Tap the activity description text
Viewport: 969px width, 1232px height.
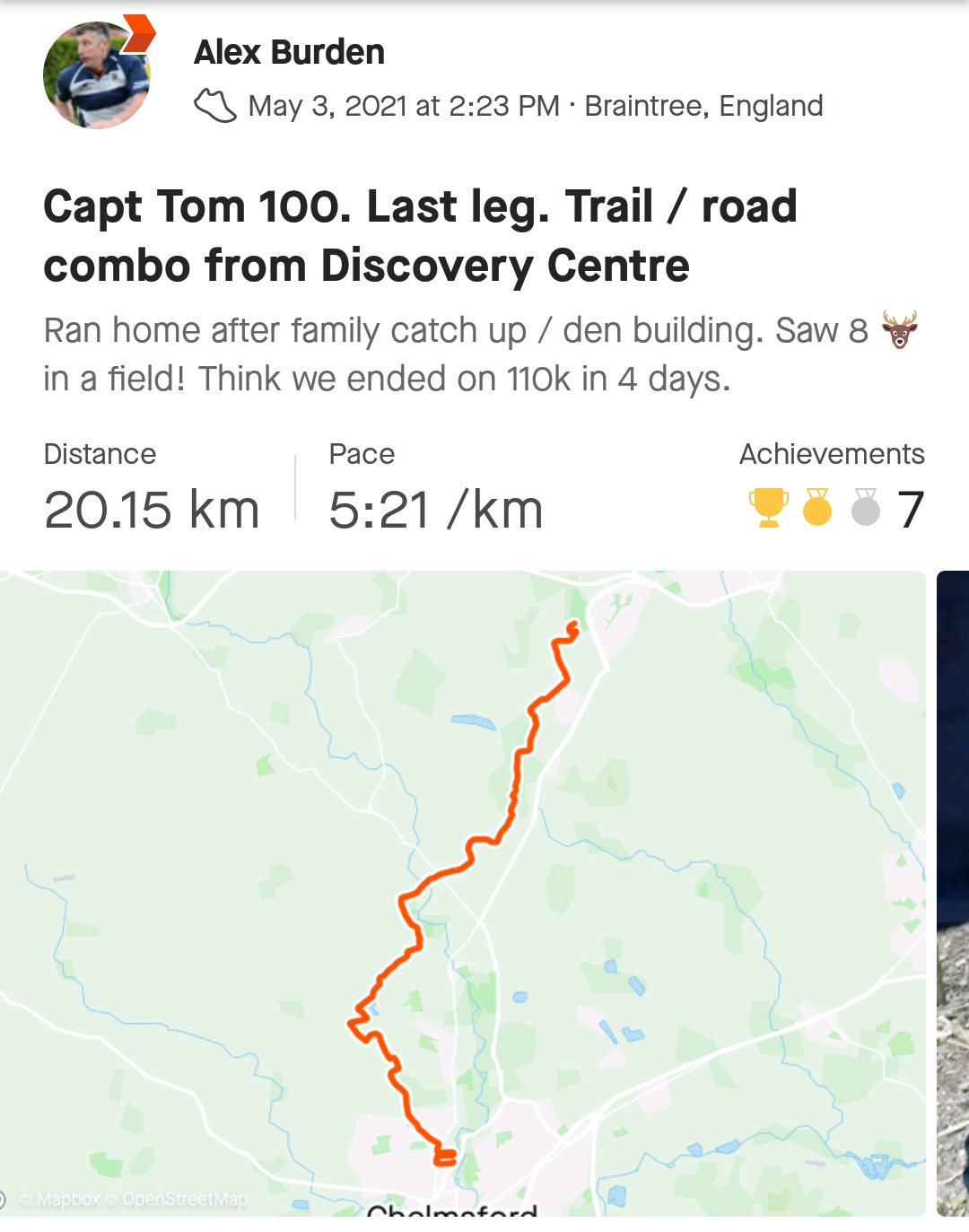pyautogui.click(x=481, y=354)
